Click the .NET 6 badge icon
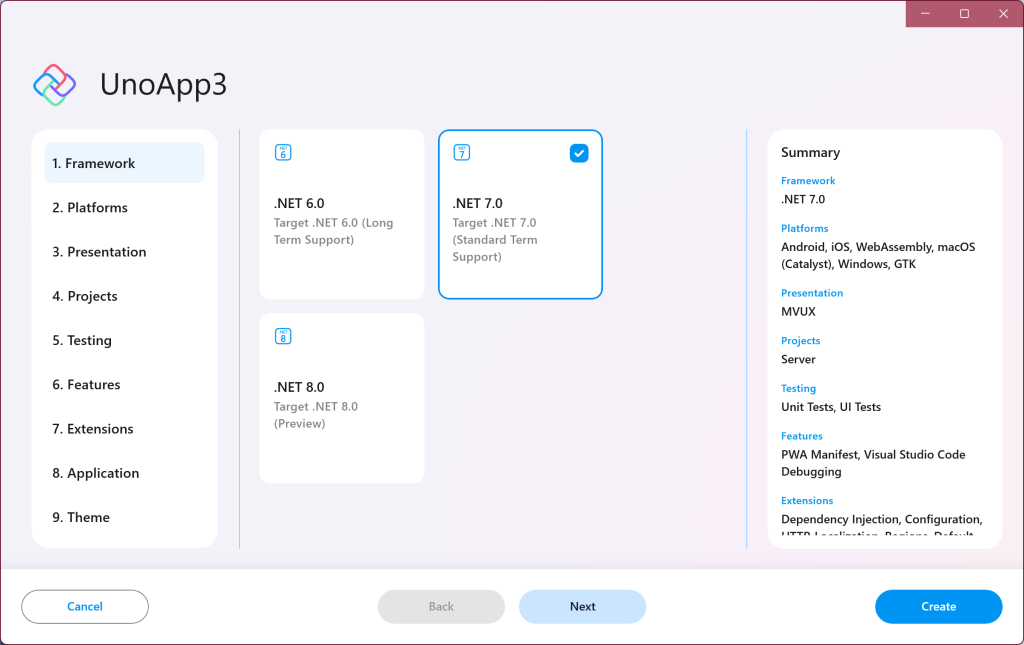The width and height of the screenshot is (1024, 645). 283,152
